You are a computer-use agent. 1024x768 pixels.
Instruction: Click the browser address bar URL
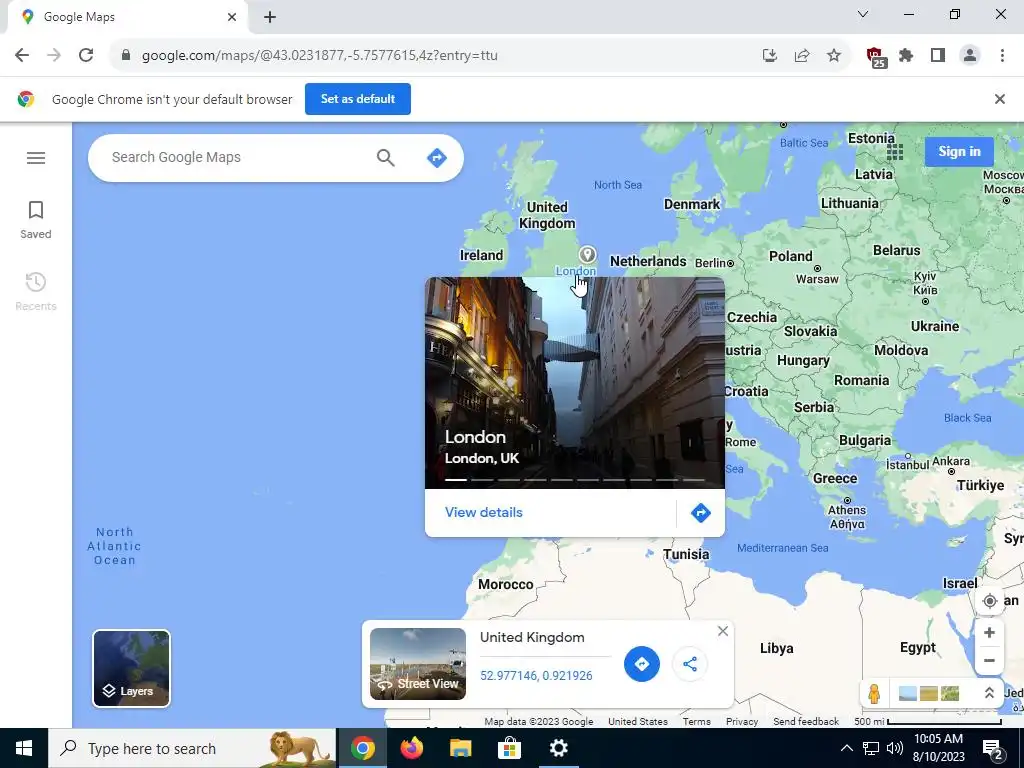pos(320,56)
